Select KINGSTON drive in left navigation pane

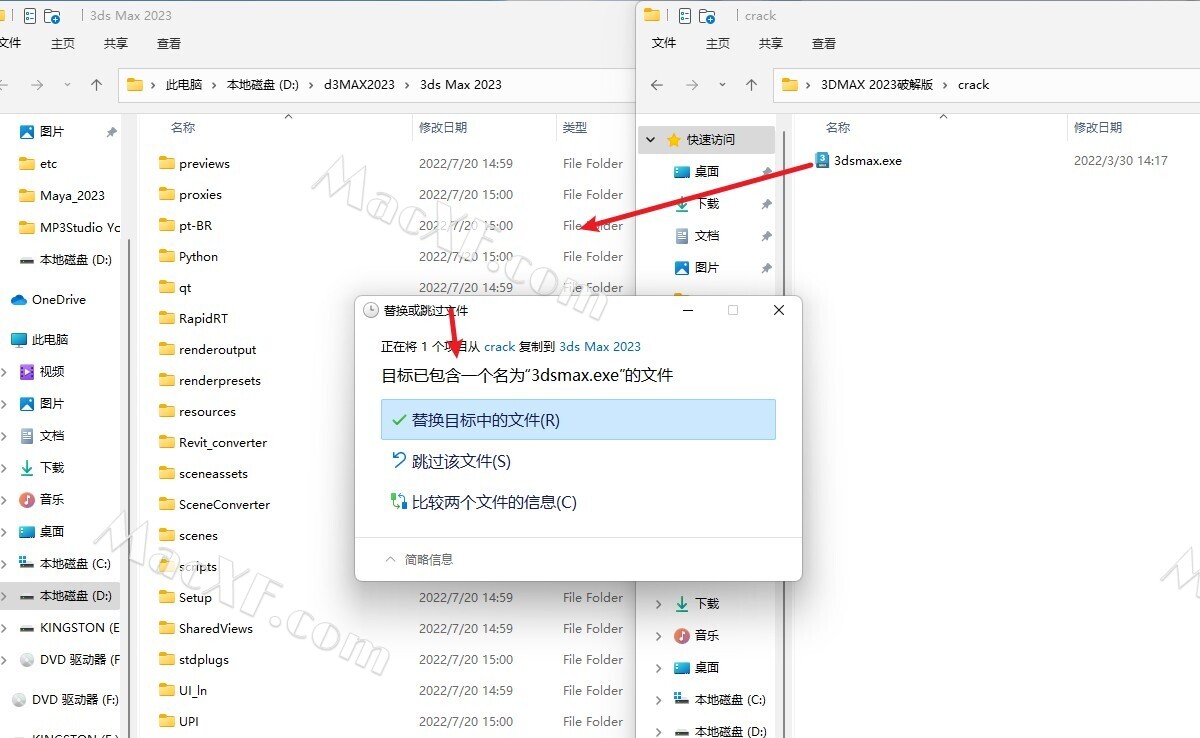68,627
